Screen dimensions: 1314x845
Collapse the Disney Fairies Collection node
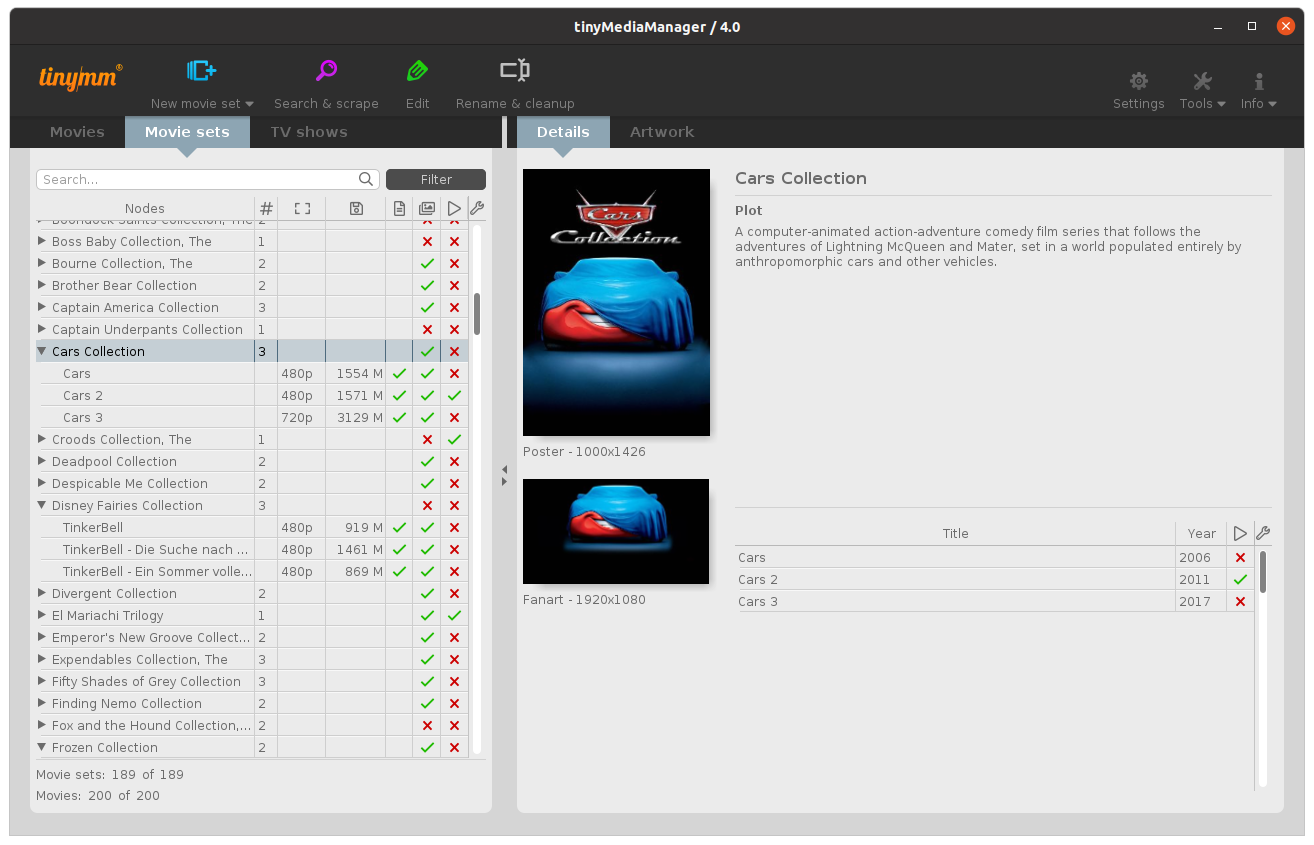coord(42,506)
